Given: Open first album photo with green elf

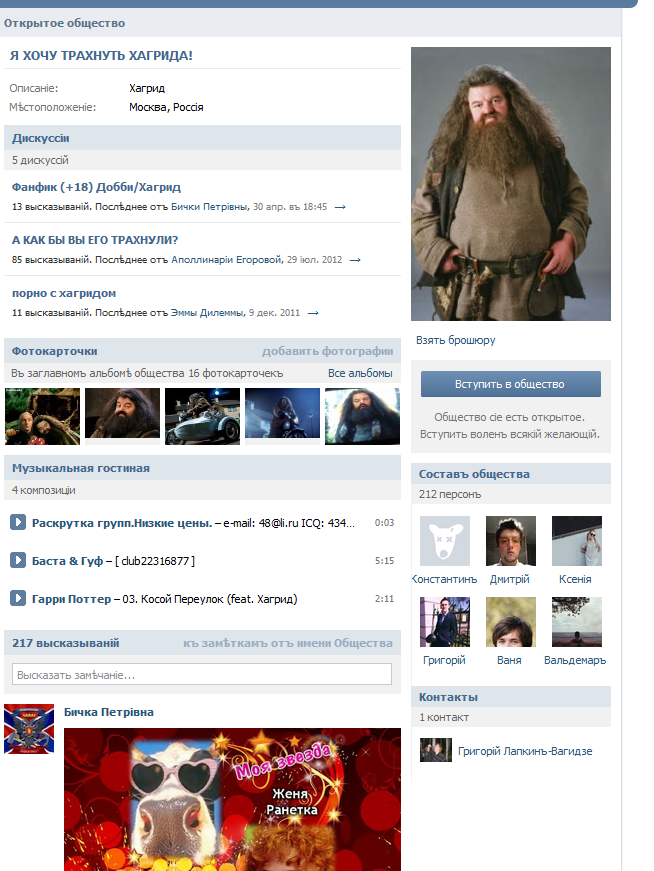Looking at the screenshot, I should pos(42,416).
